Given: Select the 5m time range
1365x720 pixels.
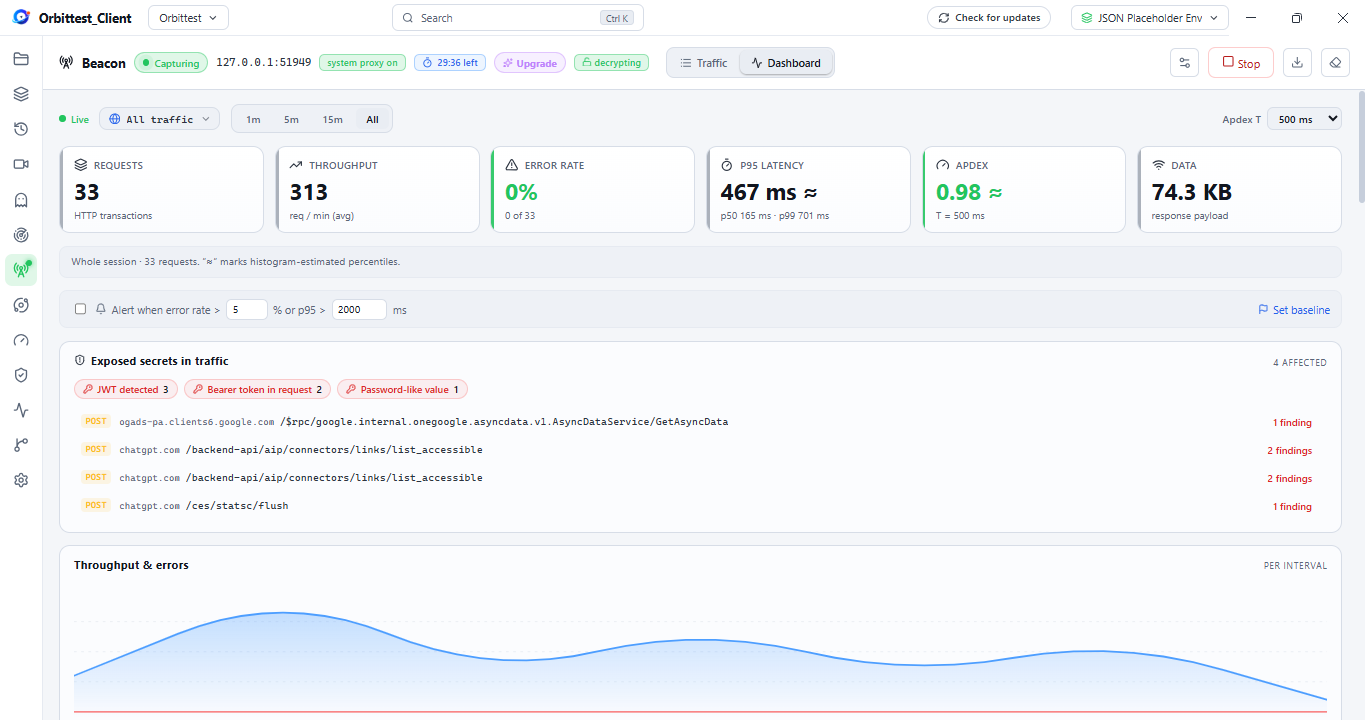Looking at the screenshot, I should click(291, 119).
